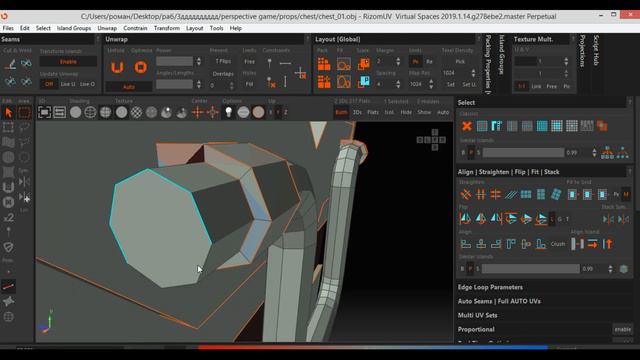Open the Tools menu
640x360 pixels.
pos(216,28)
